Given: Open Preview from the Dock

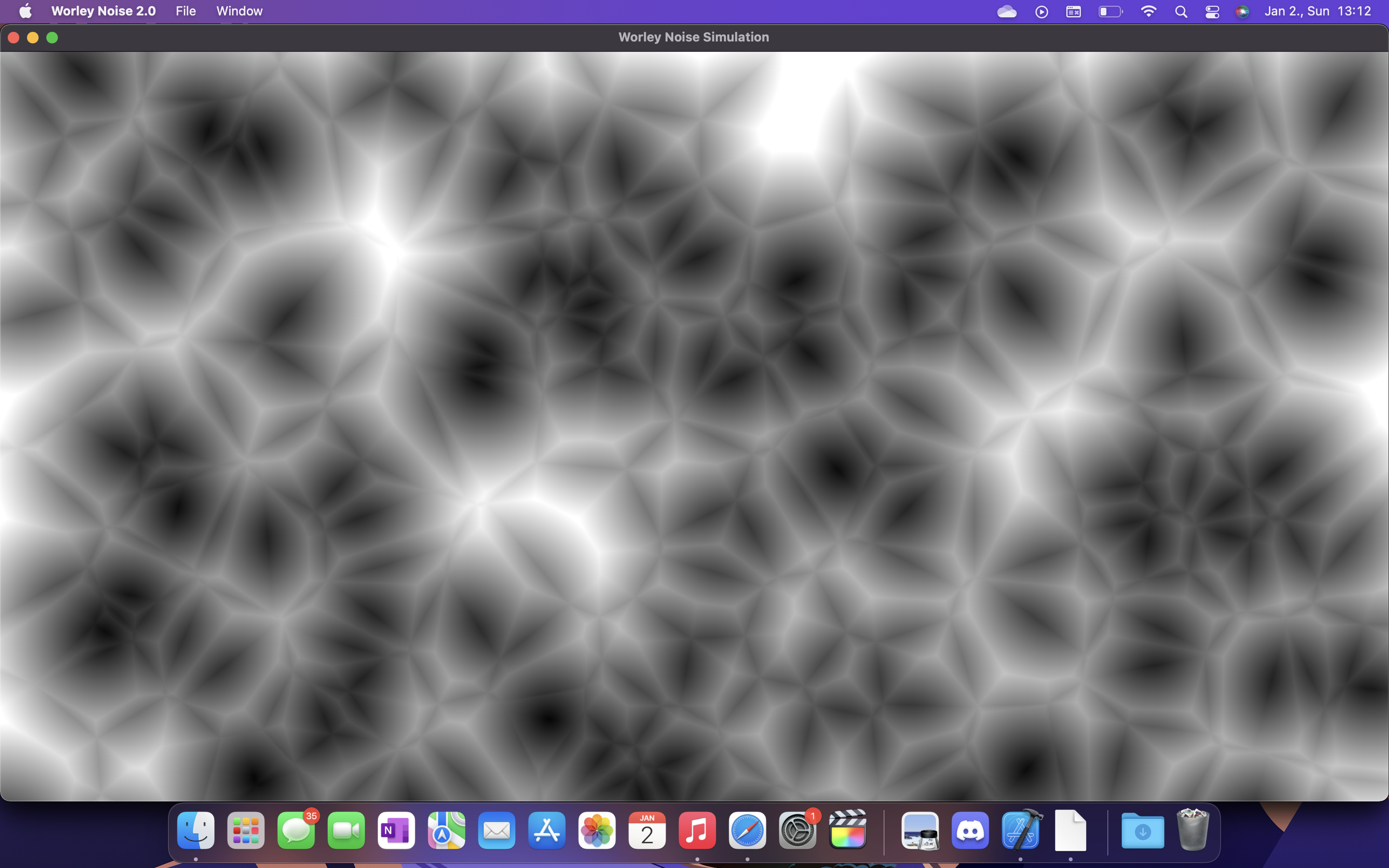Looking at the screenshot, I should coord(920,830).
